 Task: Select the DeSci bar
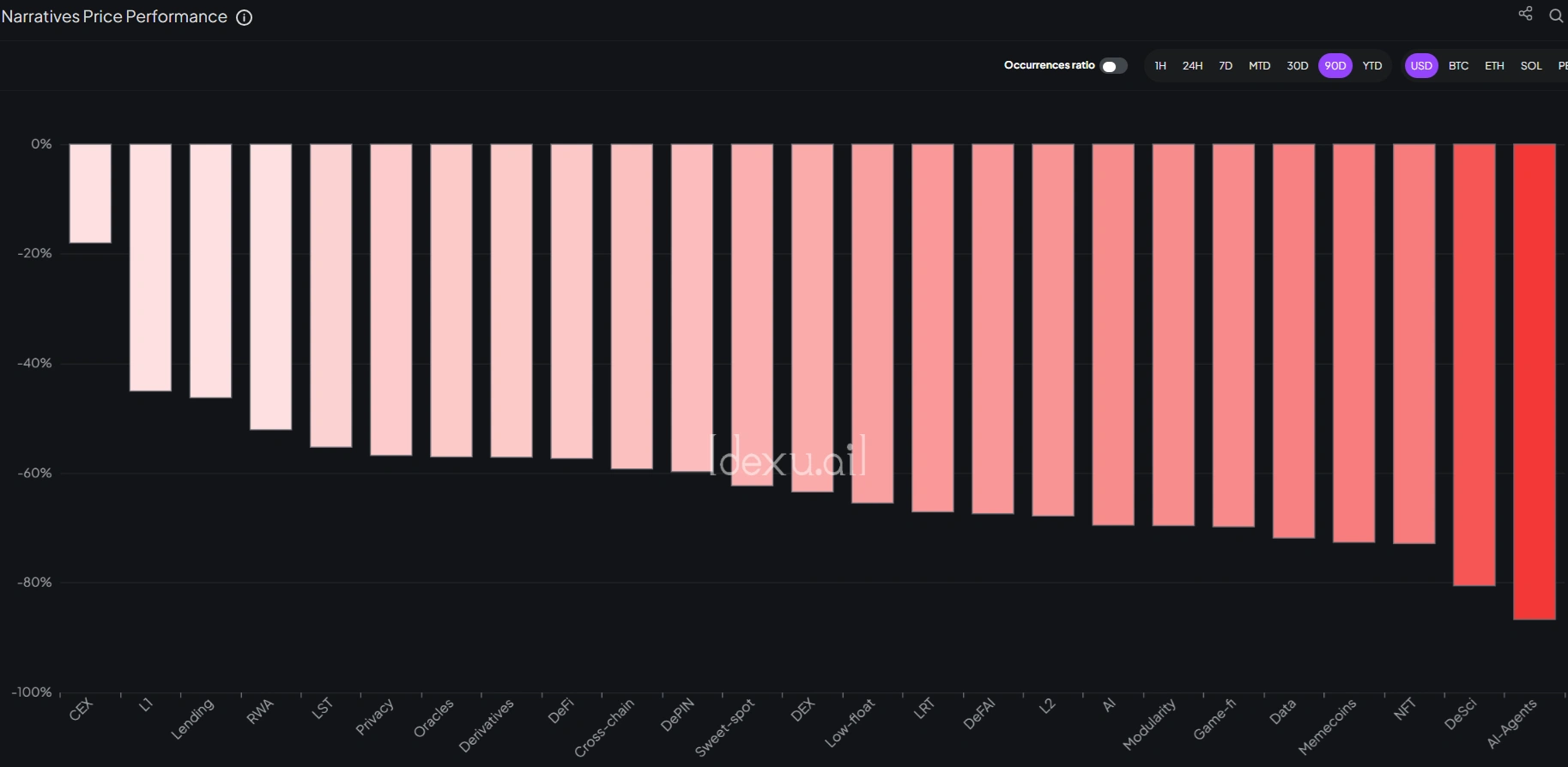(x=1474, y=365)
